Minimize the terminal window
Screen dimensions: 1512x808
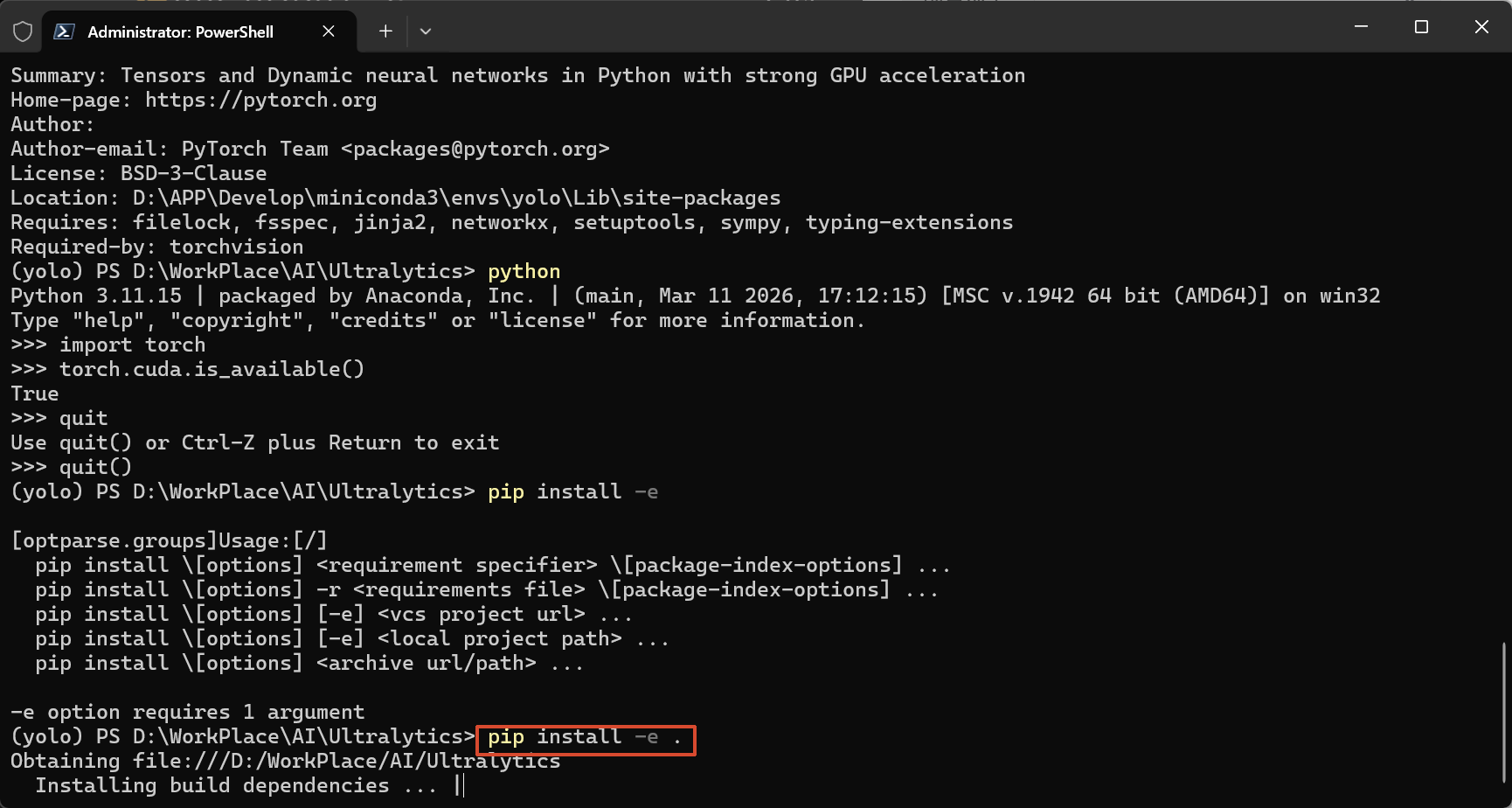tap(1361, 27)
